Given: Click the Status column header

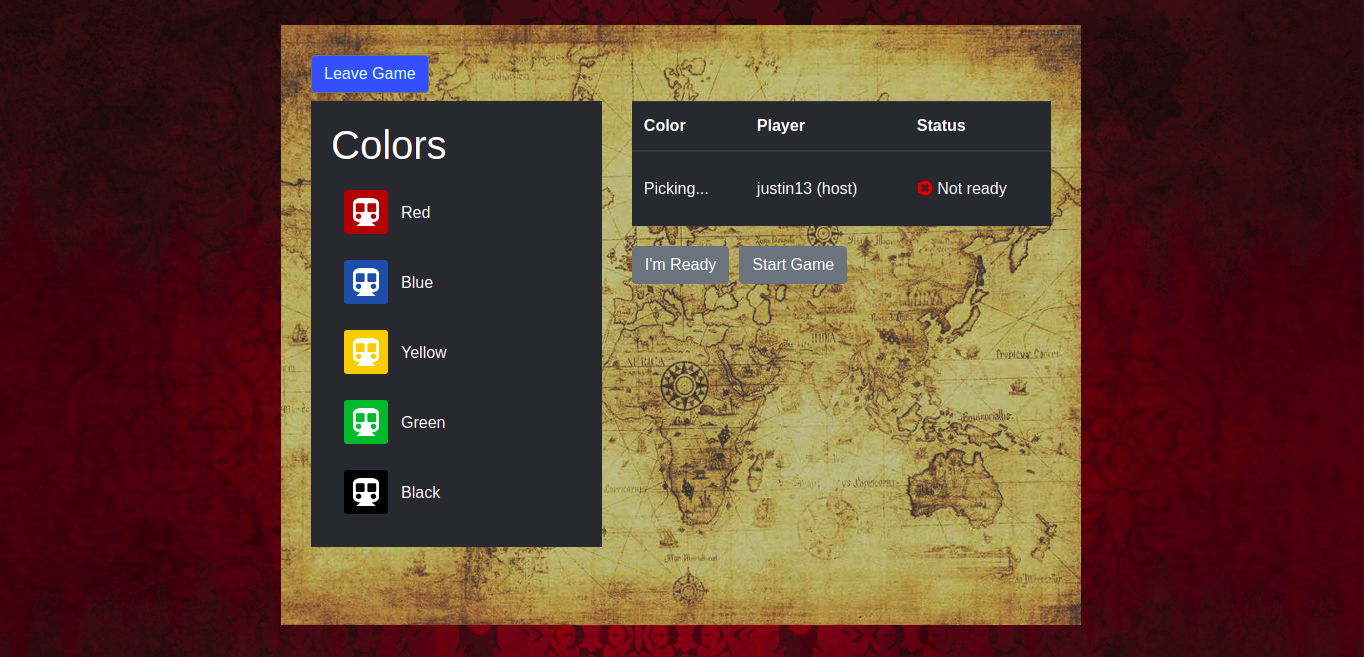Looking at the screenshot, I should (x=941, y=126).
